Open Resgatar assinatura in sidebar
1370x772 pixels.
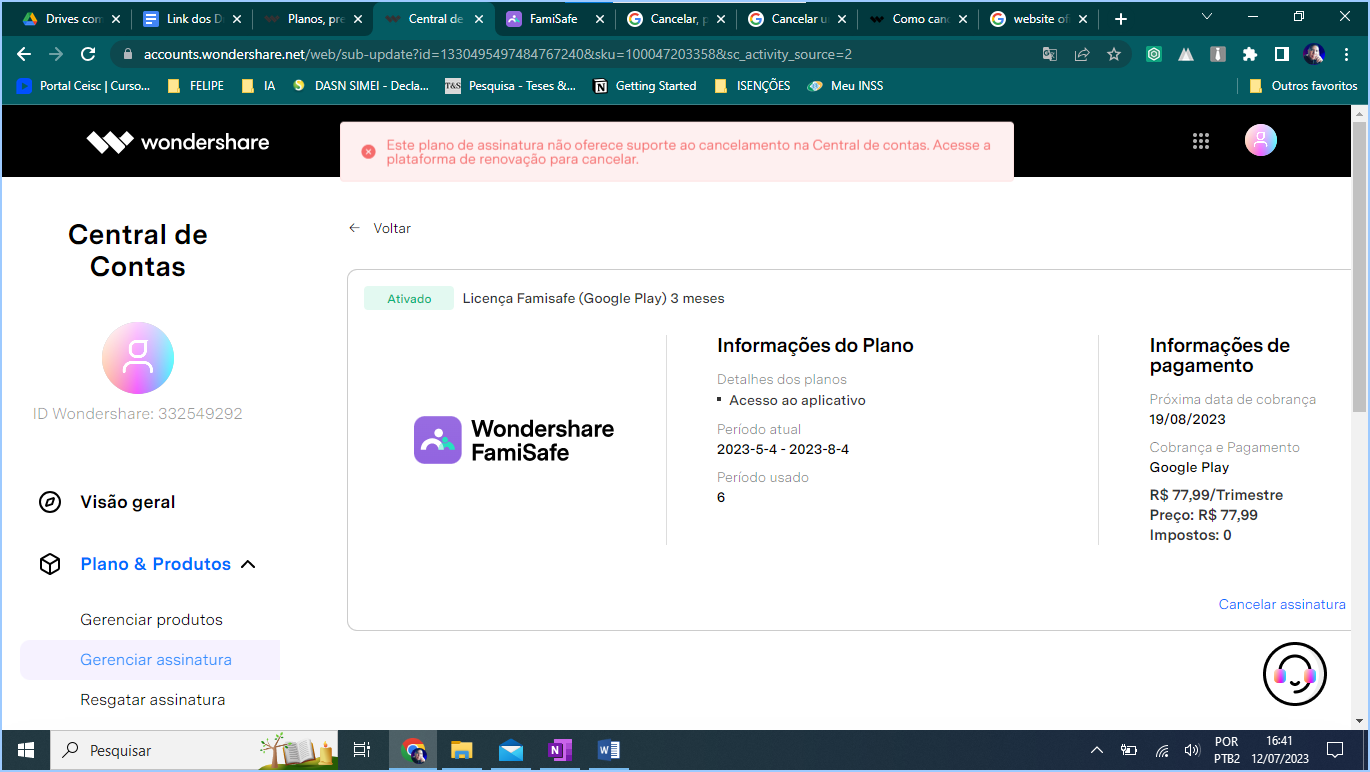pyautogui.click(x=152, y=700)
